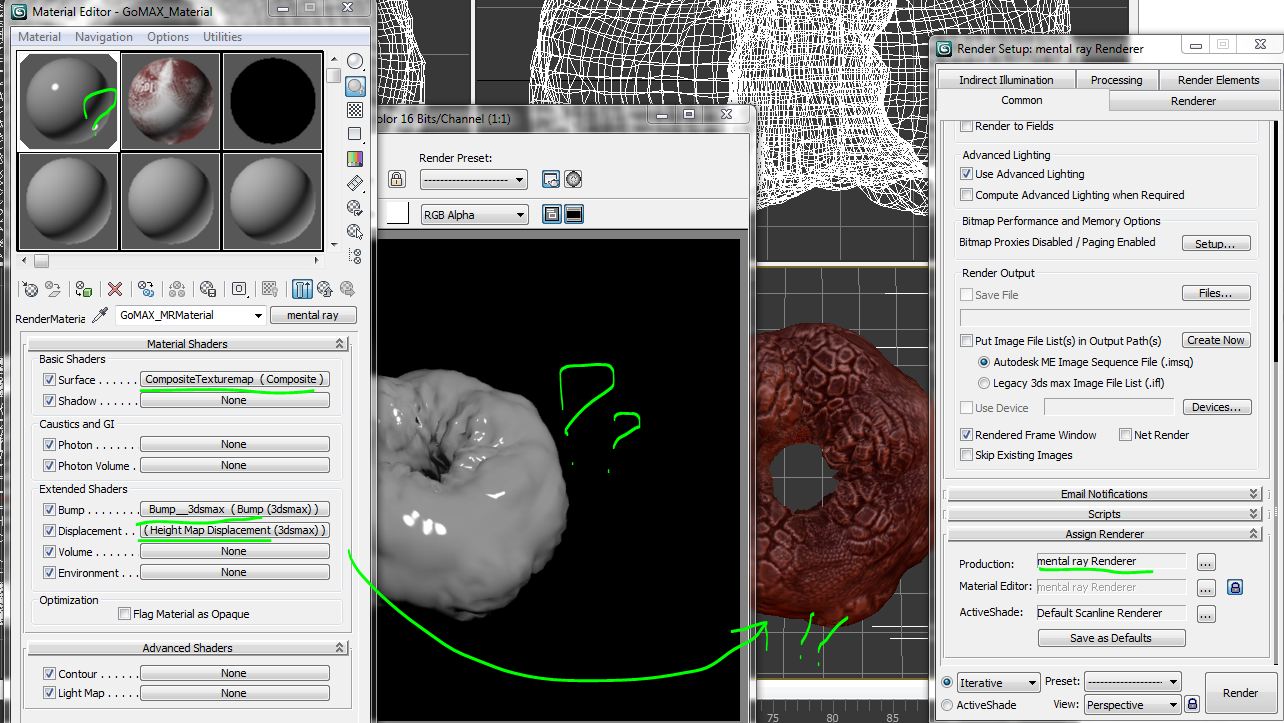Open the Utilities menu in Material Editor
This screenshot has height=723, width=1284.
222,37
